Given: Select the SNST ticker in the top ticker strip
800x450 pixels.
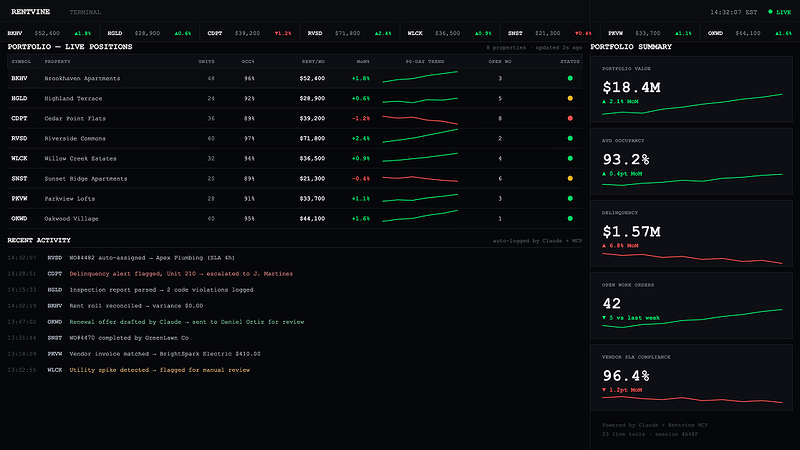Looking at the screenshot, I should click(x=549, y=33).
